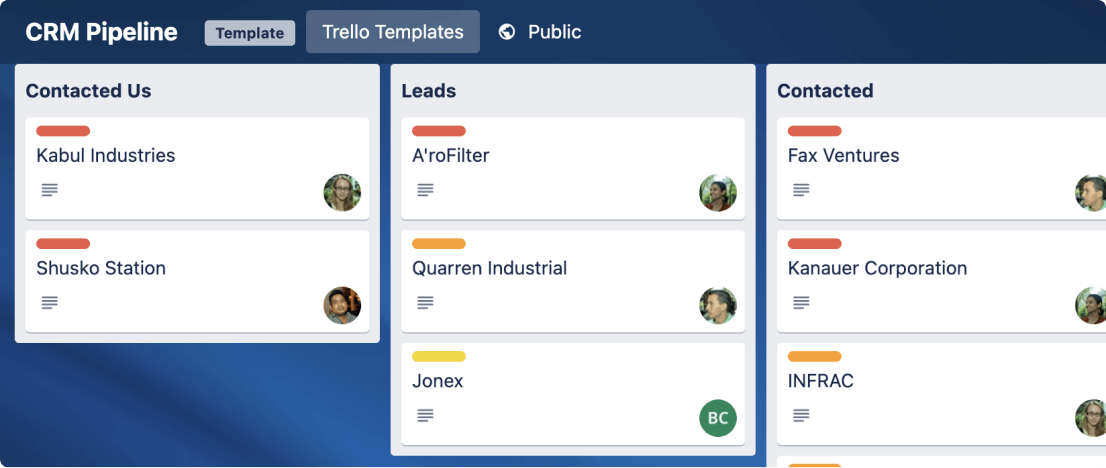Click the Template badge in header

coord(250,33)
